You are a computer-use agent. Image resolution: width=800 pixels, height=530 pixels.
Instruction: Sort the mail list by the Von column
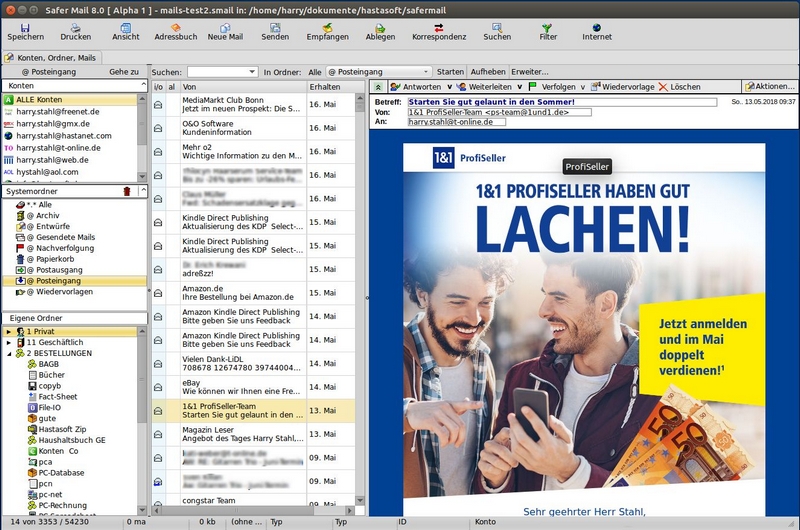[x=243, y=87]
